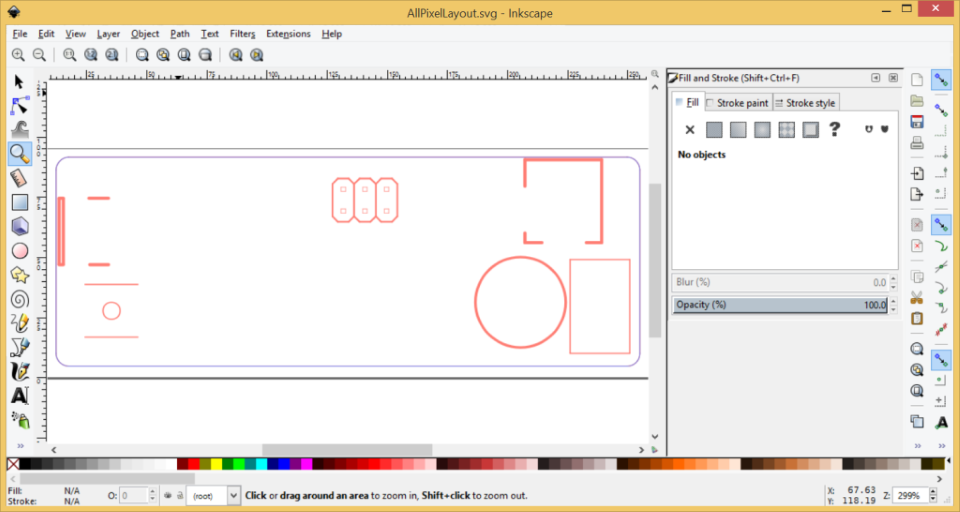Click the zoom percentage input field
This screenshot has height=512, width=960.
click(910, 495)
